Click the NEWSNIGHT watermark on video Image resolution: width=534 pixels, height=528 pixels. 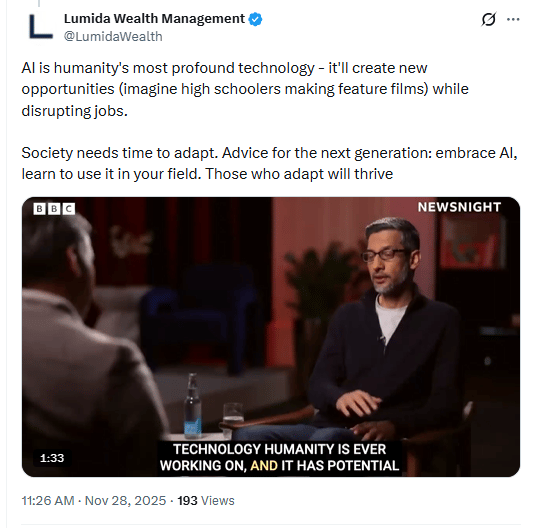tap(459, 207)
